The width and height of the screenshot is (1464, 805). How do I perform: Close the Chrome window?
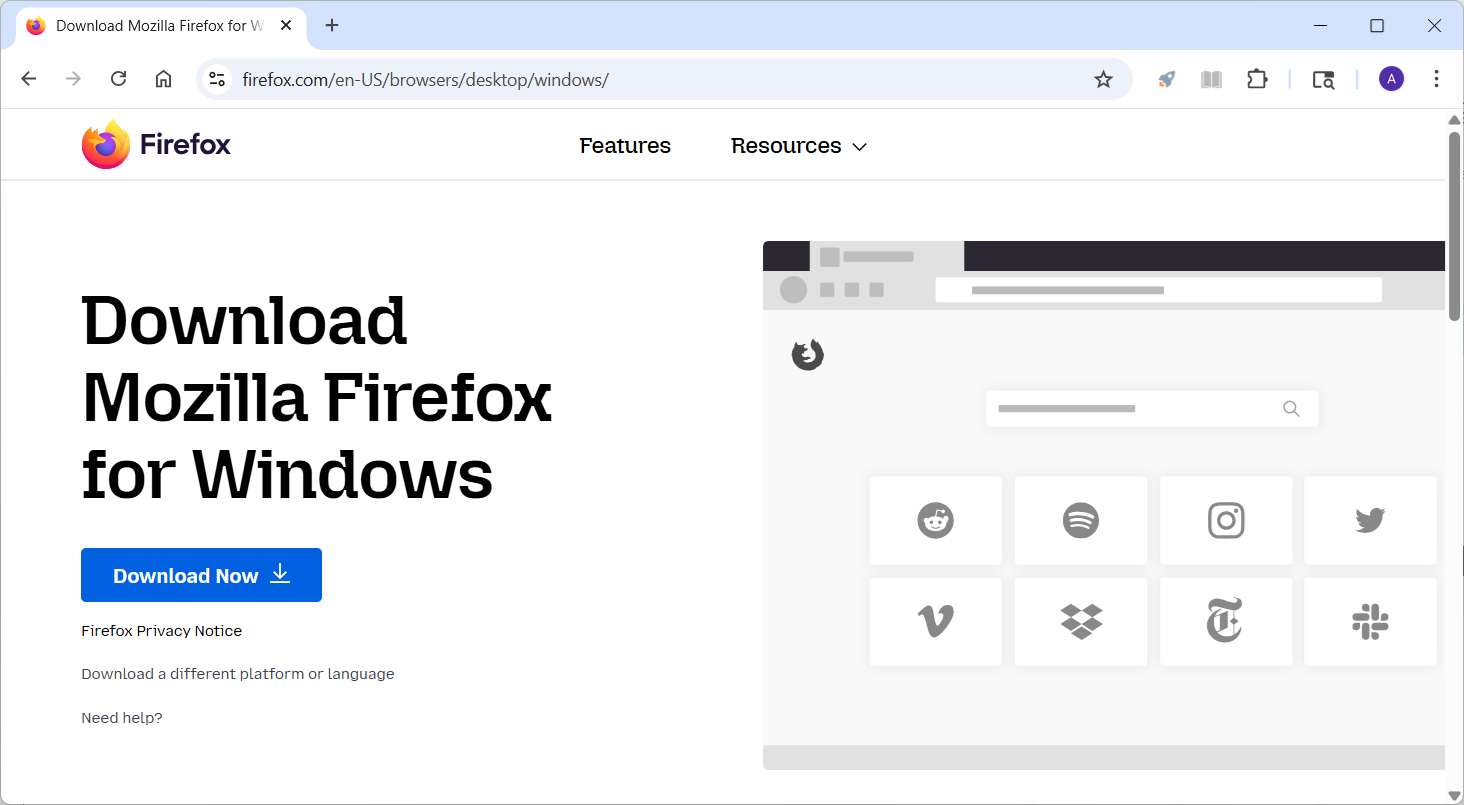[x=1434, y=25]
